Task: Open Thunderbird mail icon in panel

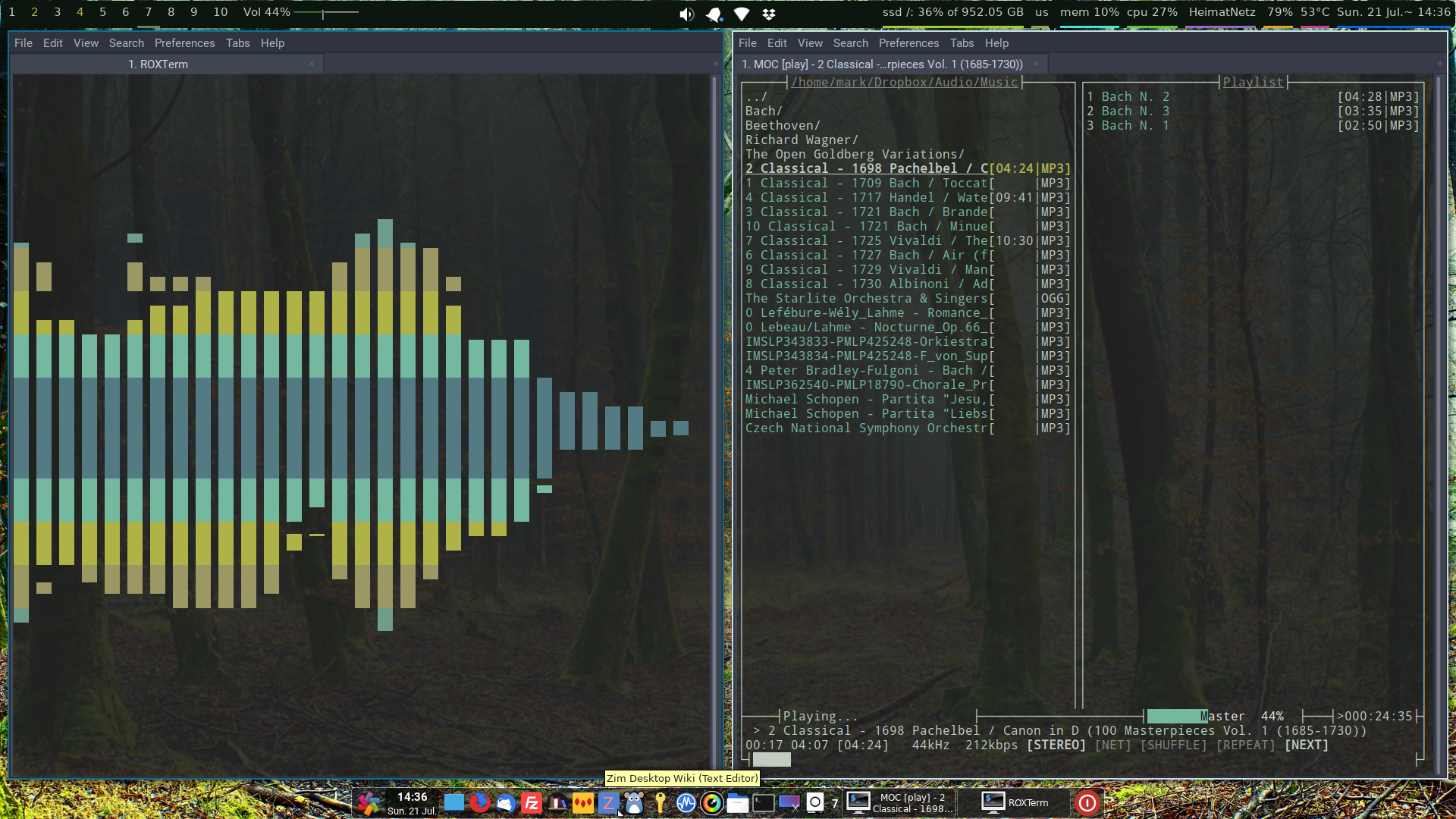Action: pos(505,802)
